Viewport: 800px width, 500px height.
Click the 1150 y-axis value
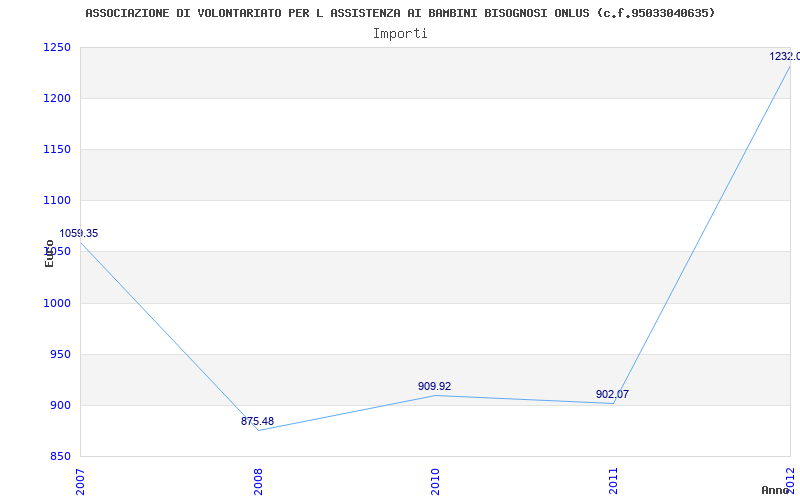click(56, 149)
